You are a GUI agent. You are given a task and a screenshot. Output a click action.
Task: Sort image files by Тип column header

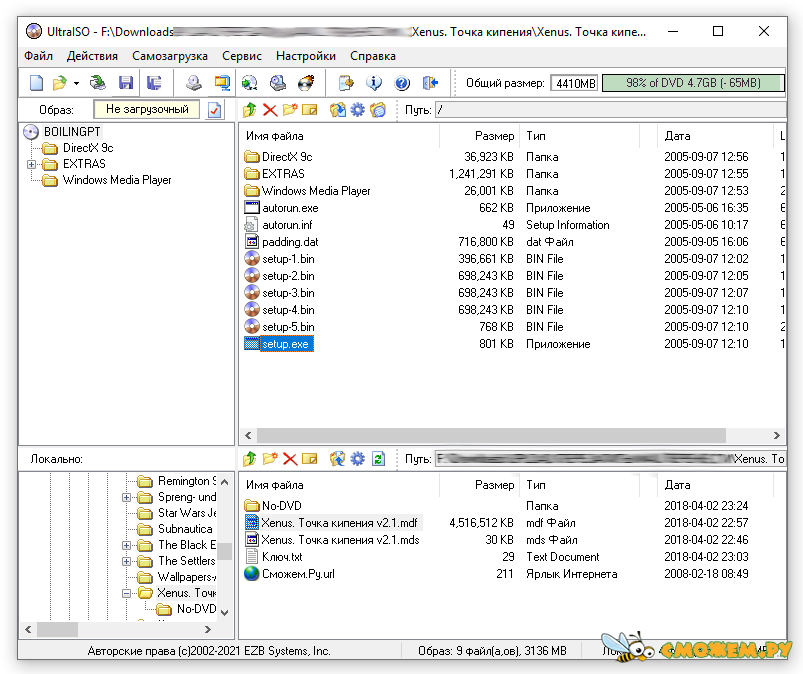point(580,136)
